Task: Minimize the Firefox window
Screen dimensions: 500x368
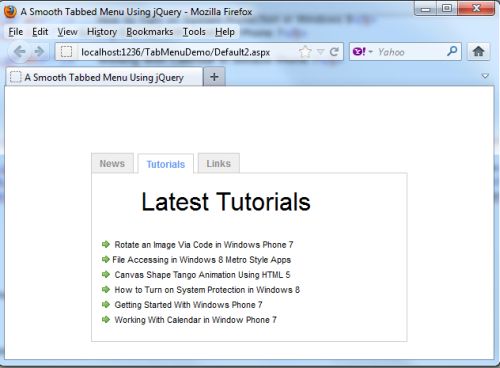Action: [426, 9]
